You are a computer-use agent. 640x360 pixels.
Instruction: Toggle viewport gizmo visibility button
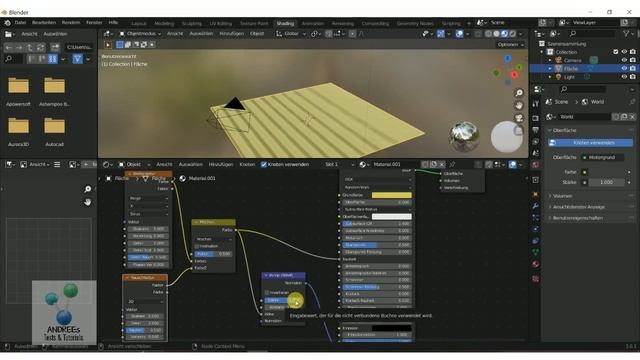point(440,34)
